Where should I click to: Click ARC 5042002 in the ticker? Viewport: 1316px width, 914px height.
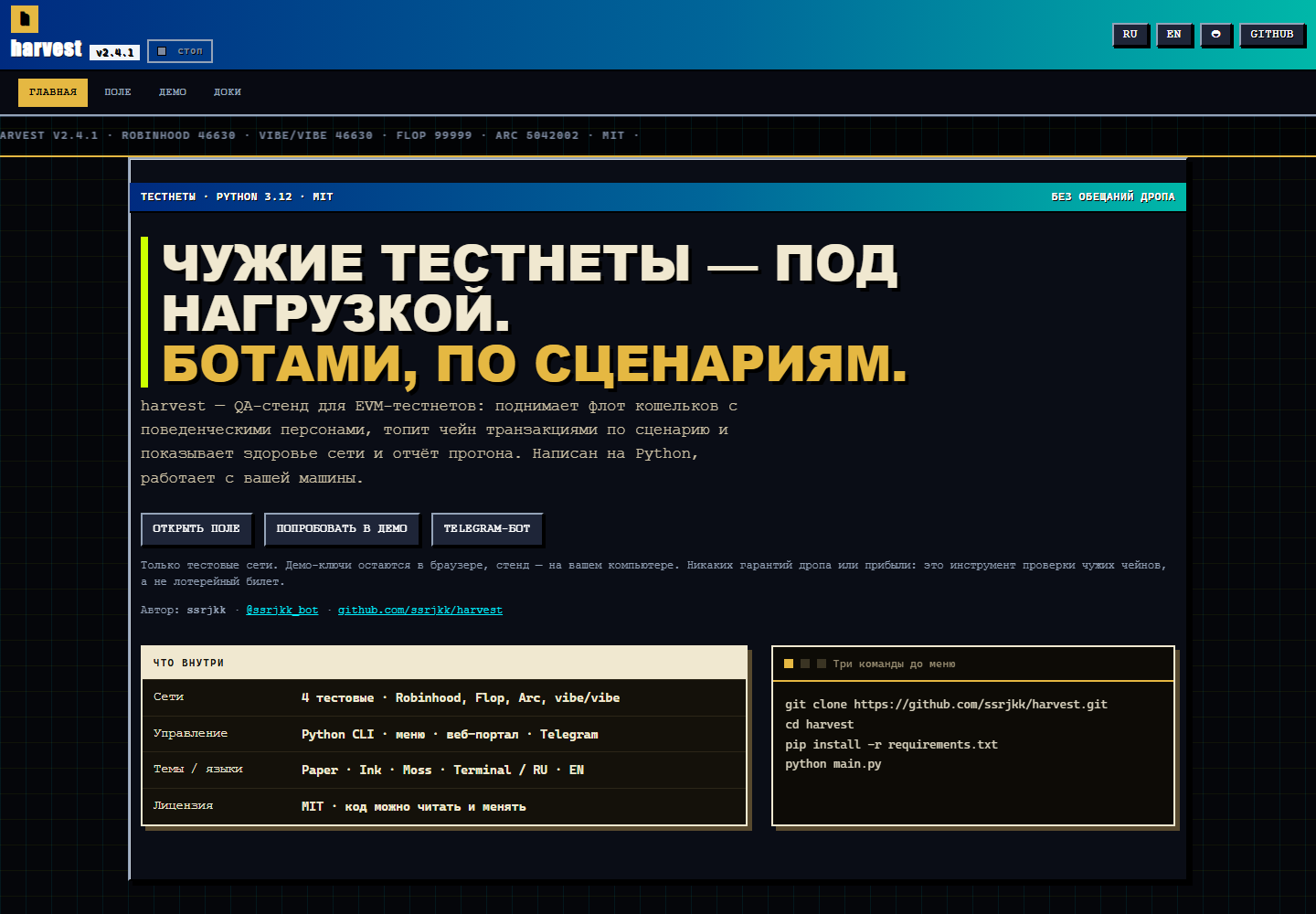tap(536, 135)
